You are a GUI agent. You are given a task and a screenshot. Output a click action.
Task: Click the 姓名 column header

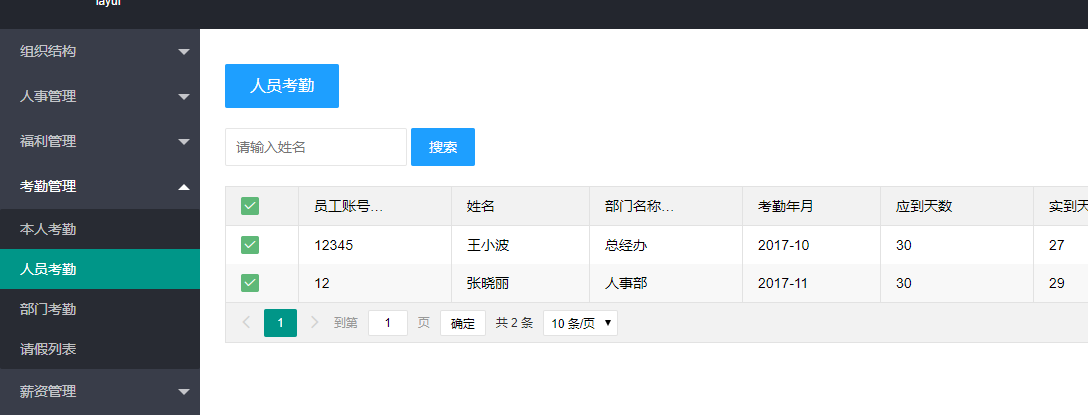520,206
